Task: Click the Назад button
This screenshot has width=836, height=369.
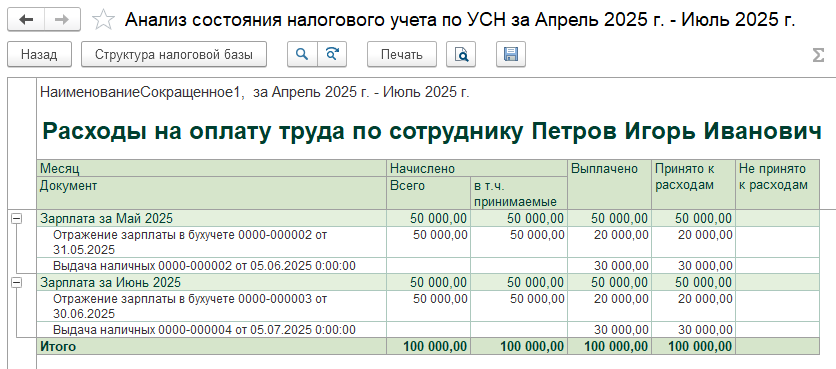Action: tap(39, 54)
